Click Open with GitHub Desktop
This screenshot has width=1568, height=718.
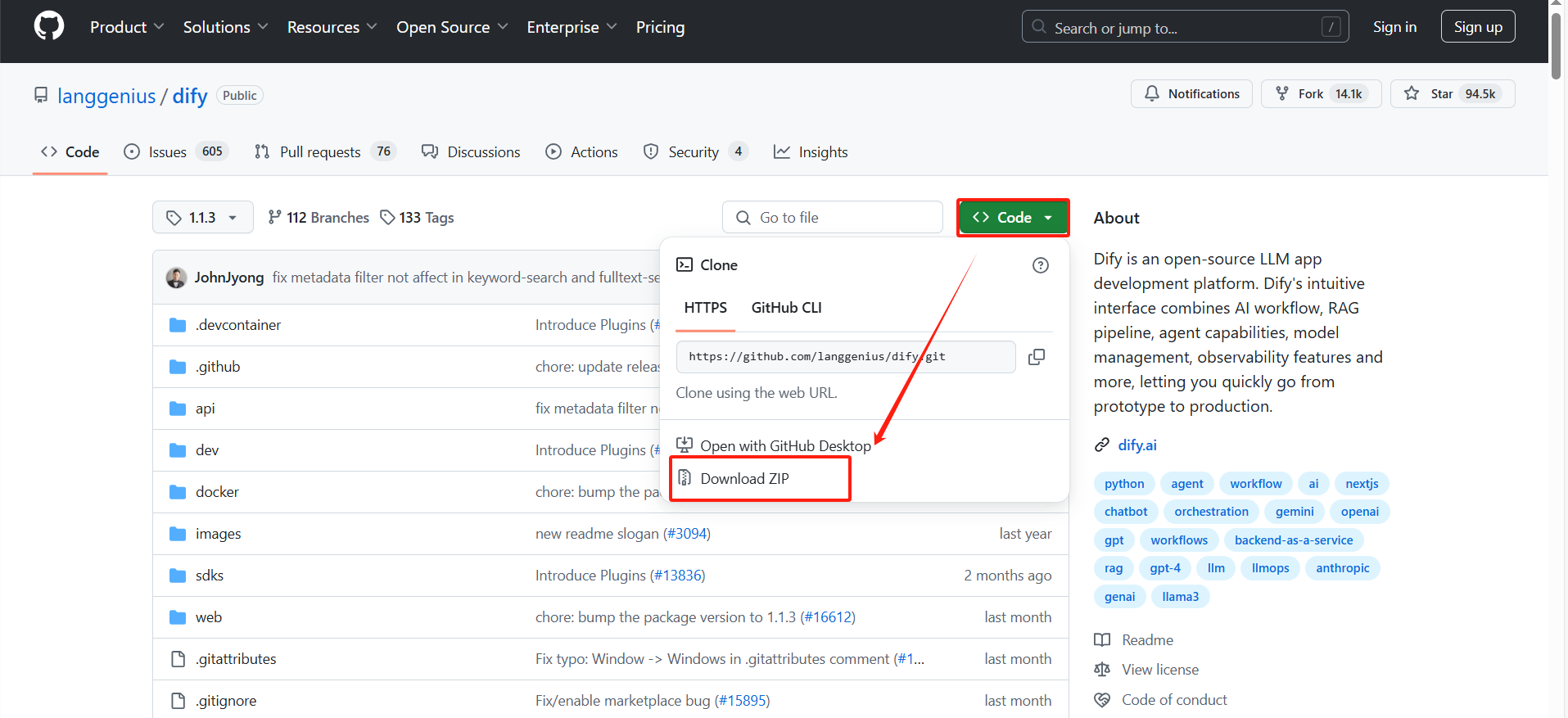pos(774,445)
